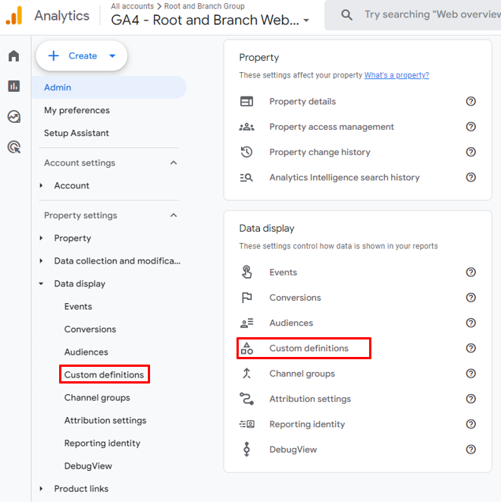Click the search magnifier icon

(347, 15)
